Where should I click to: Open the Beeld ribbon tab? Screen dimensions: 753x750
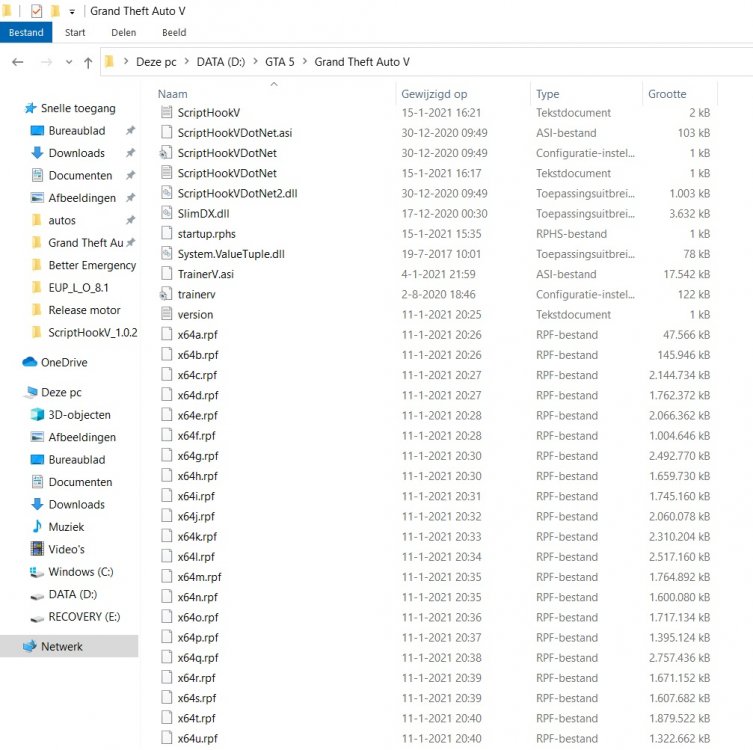[x=174, y=33]
